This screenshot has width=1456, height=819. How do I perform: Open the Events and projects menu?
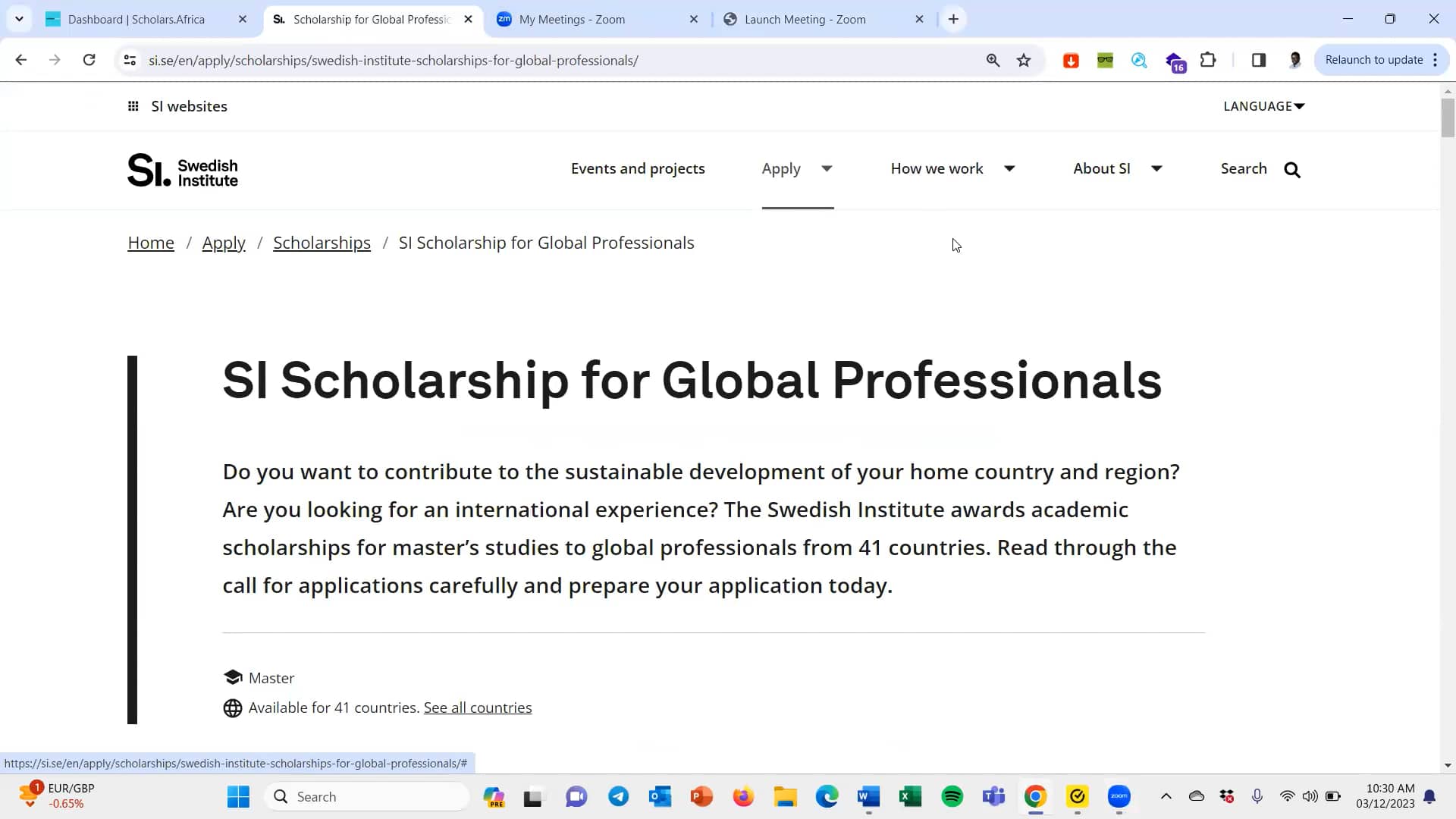tap(637, 168)
